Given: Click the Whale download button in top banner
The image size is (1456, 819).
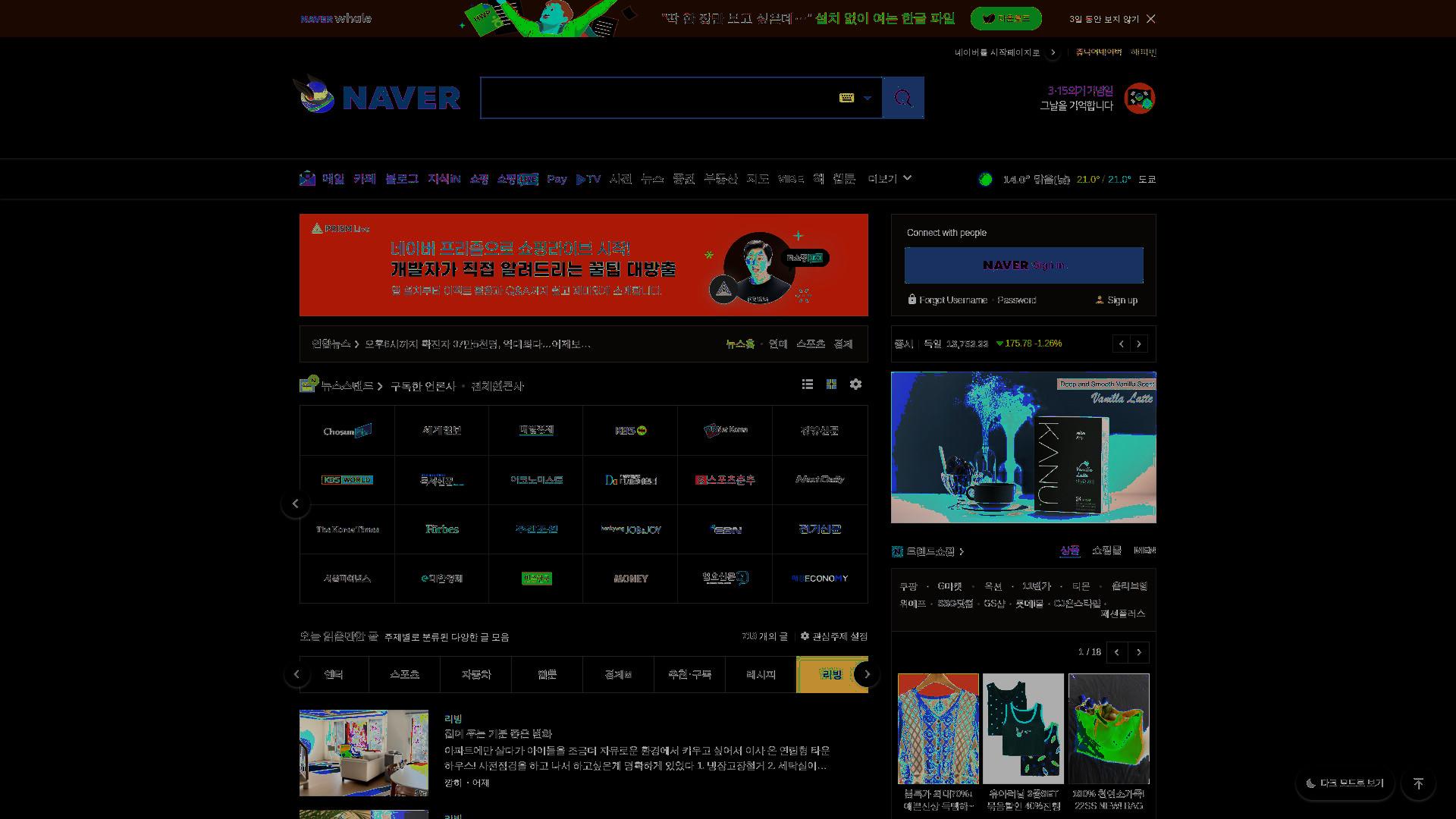Looking at the screenshot, I should coord(1006,19).
